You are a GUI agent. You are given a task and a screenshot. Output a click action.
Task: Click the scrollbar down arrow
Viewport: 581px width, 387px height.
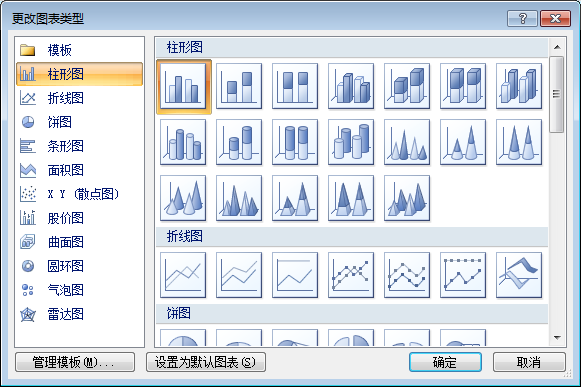click(x=557, y=337)
